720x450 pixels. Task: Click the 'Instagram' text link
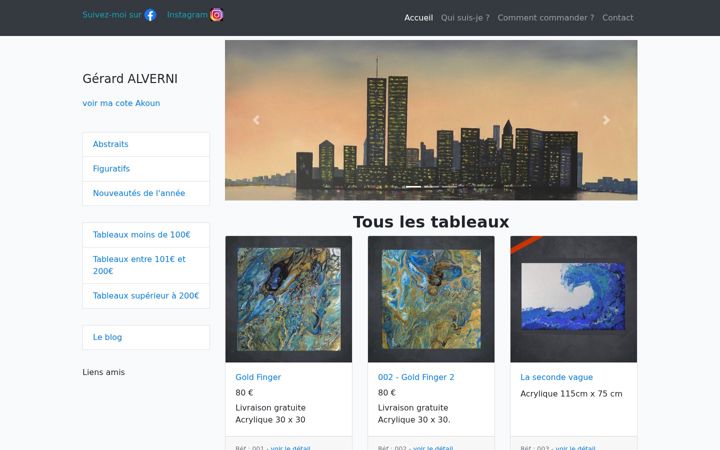click(x=187, y=15)
